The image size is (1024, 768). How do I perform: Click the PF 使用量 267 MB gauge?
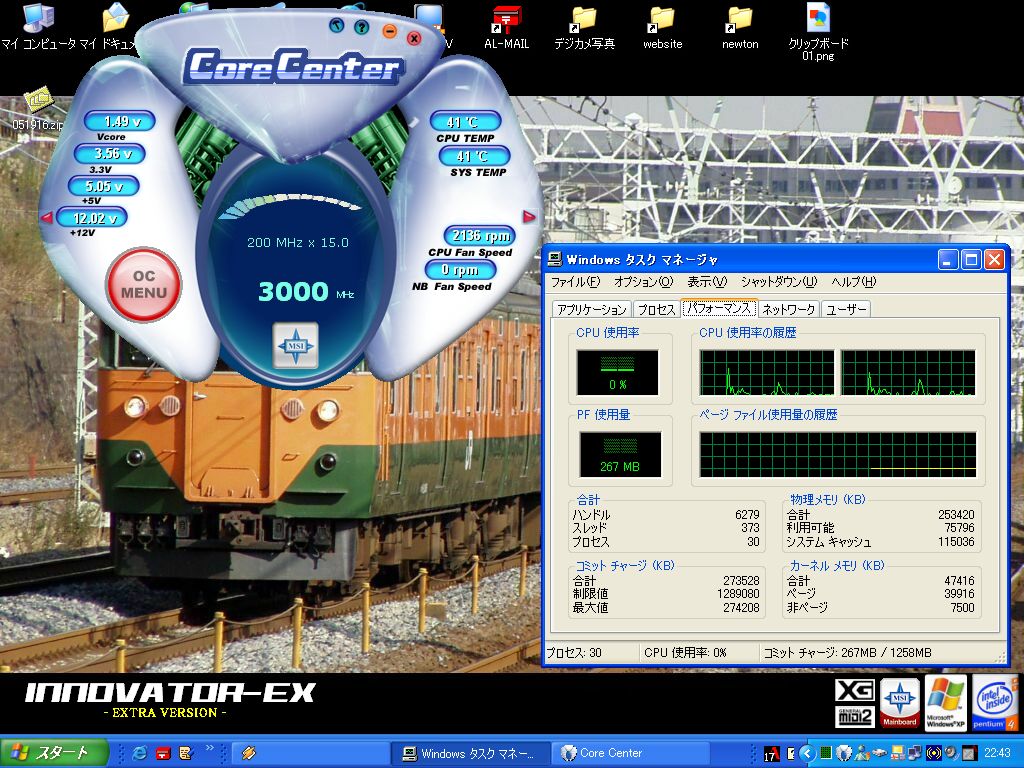point(620,455)
